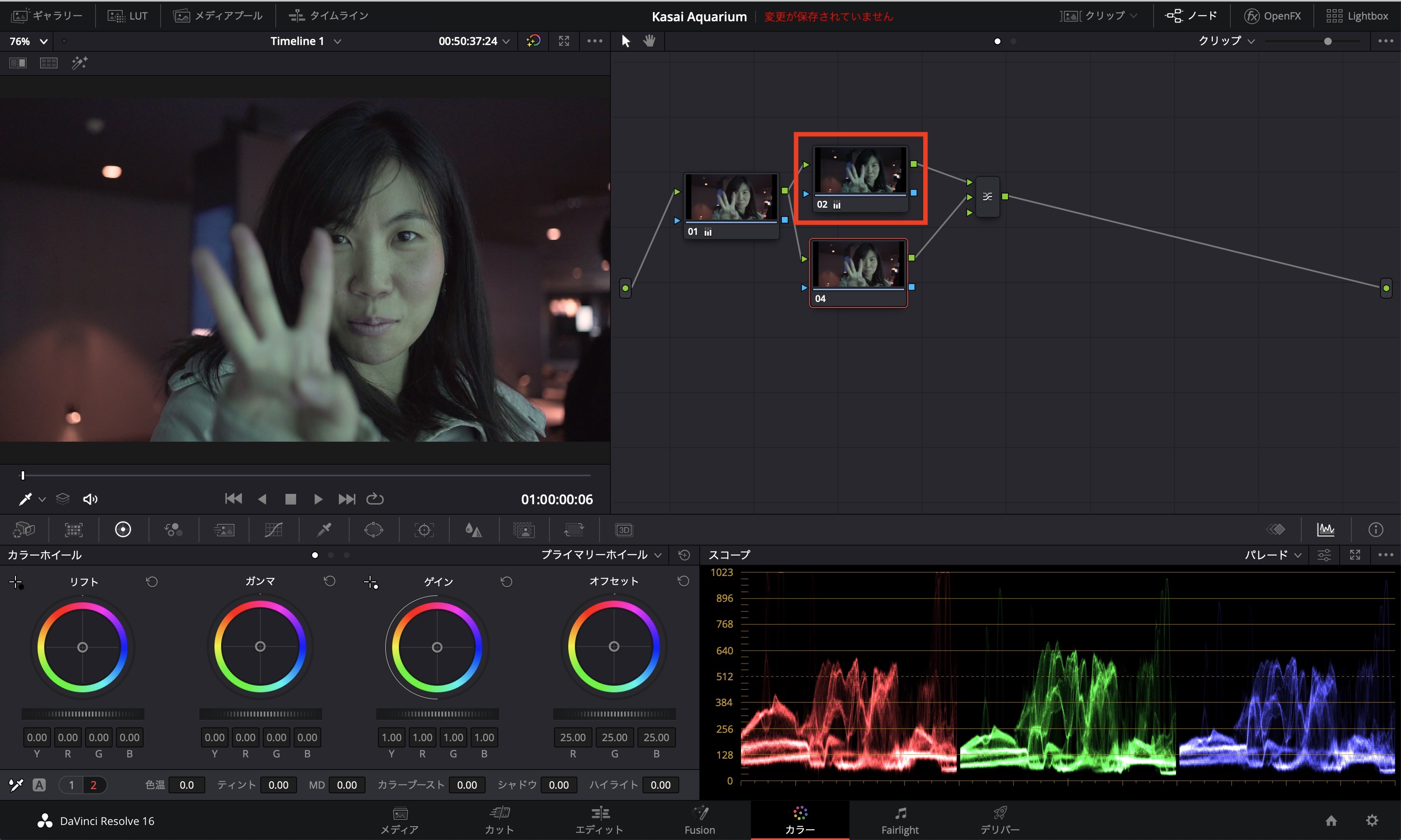Switch to the エディット page tab
This screenshot has height=840, width=1401.
[600, 820]
